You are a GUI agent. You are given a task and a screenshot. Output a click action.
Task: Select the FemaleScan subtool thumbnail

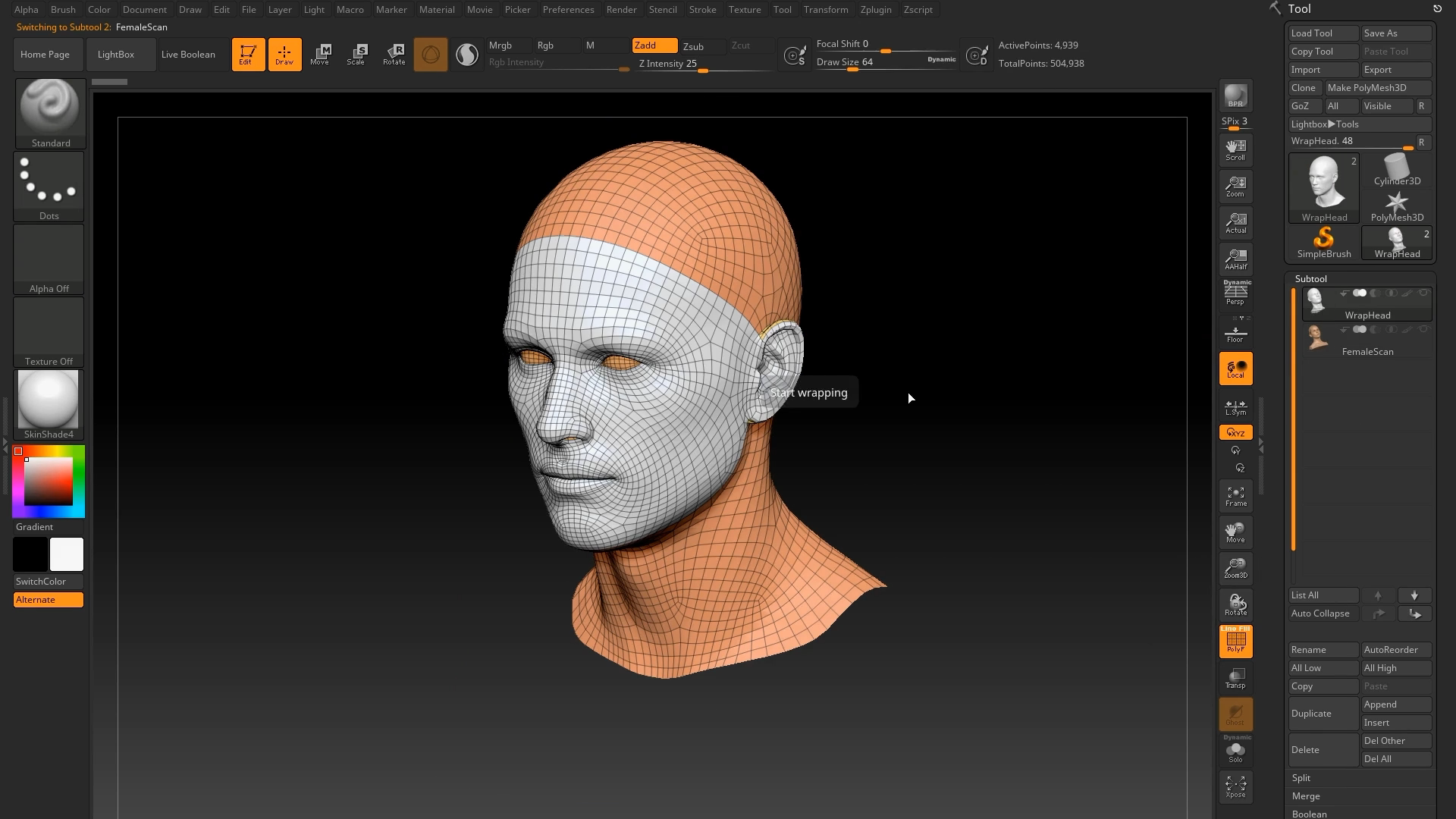(x=1317, y=338)
